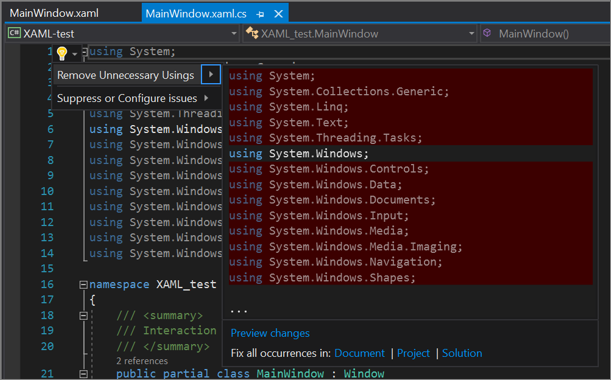Collapse the summary comment on line 18
This screenshot has width=611, height=380.
[83, 316]
